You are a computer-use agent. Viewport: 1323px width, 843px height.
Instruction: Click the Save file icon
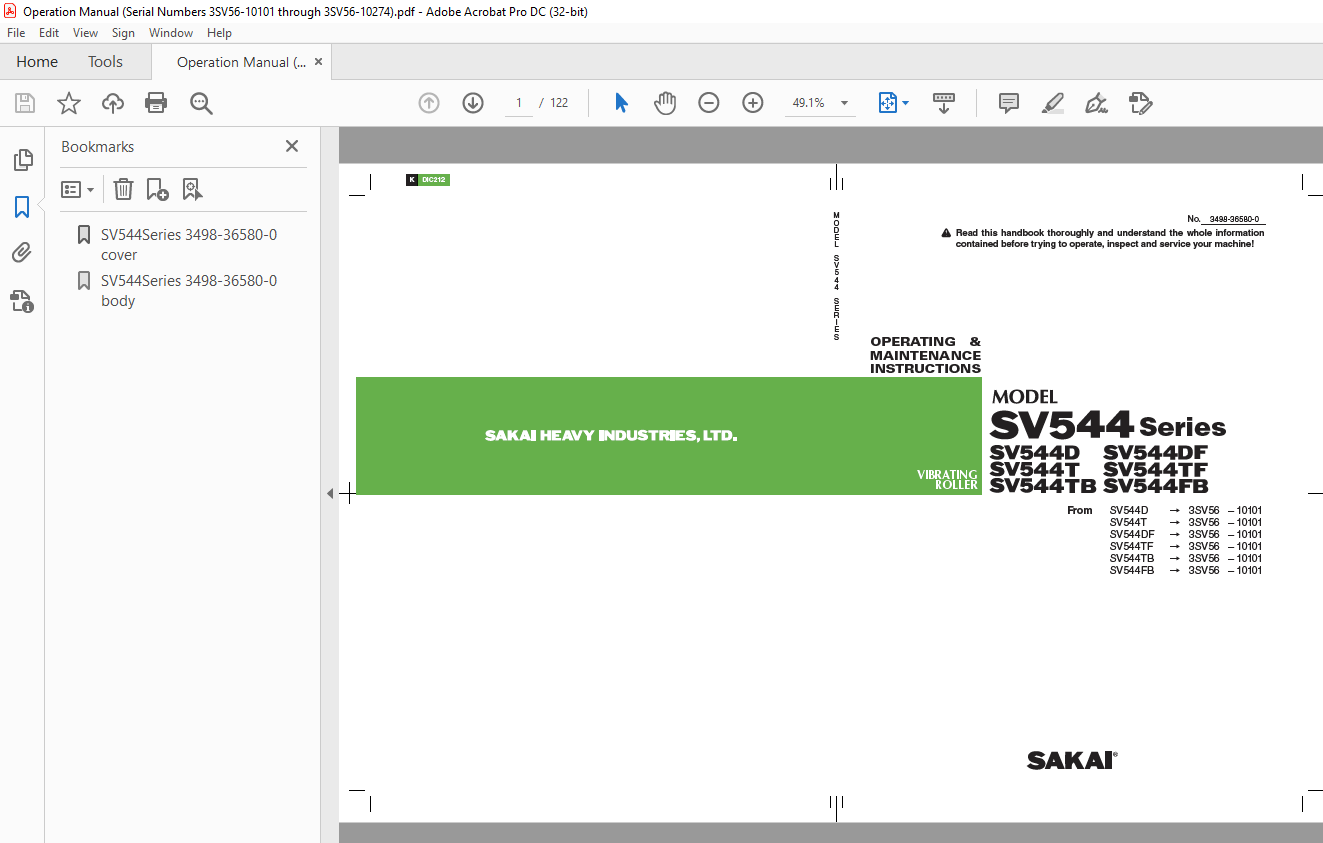pos(25,103)
